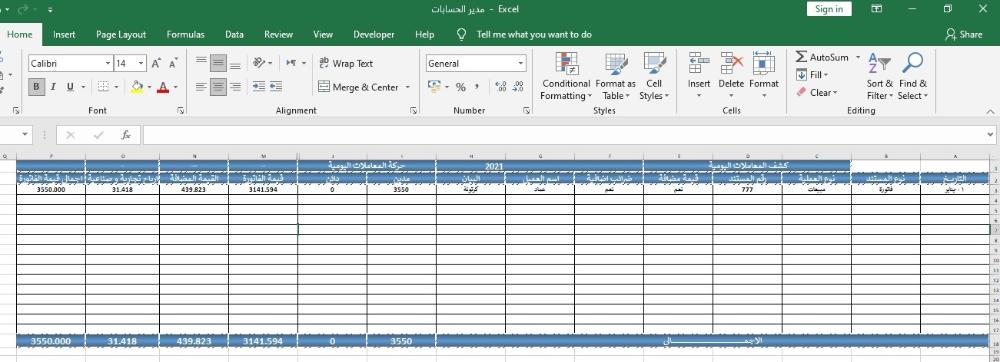Click Merge & Center button

[x=358, y=87]
